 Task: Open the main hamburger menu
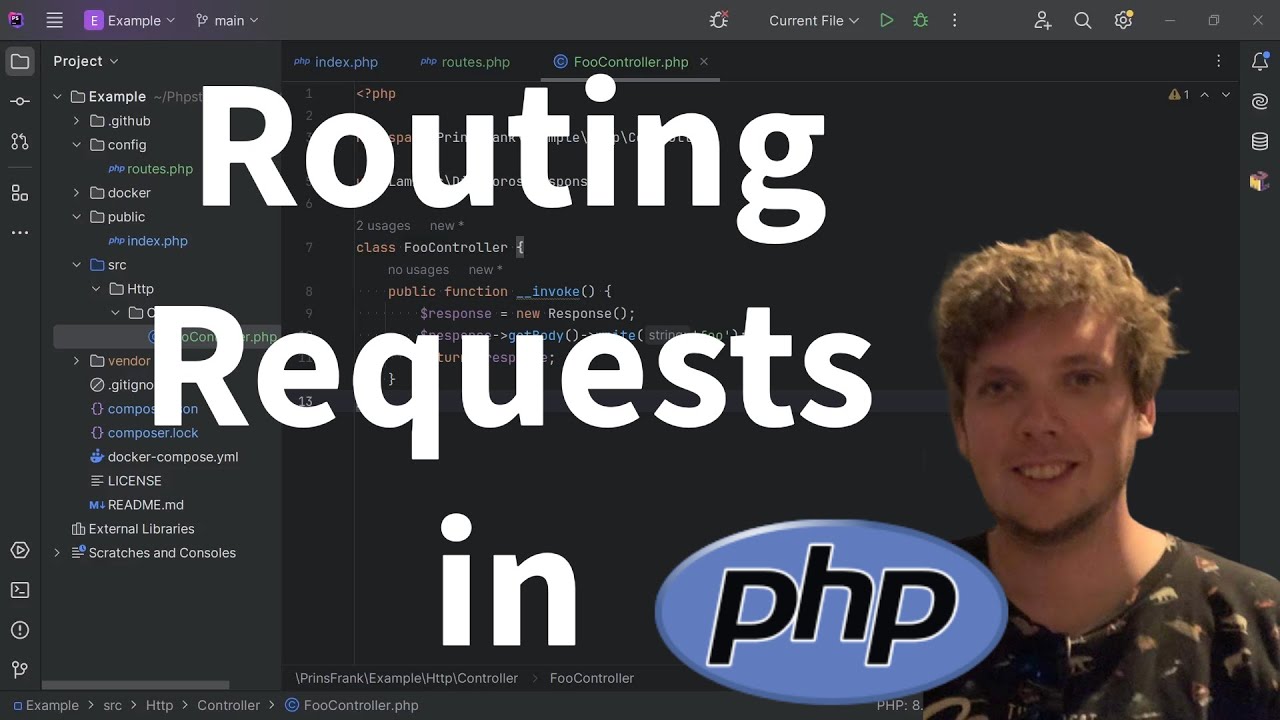(55, 20)
